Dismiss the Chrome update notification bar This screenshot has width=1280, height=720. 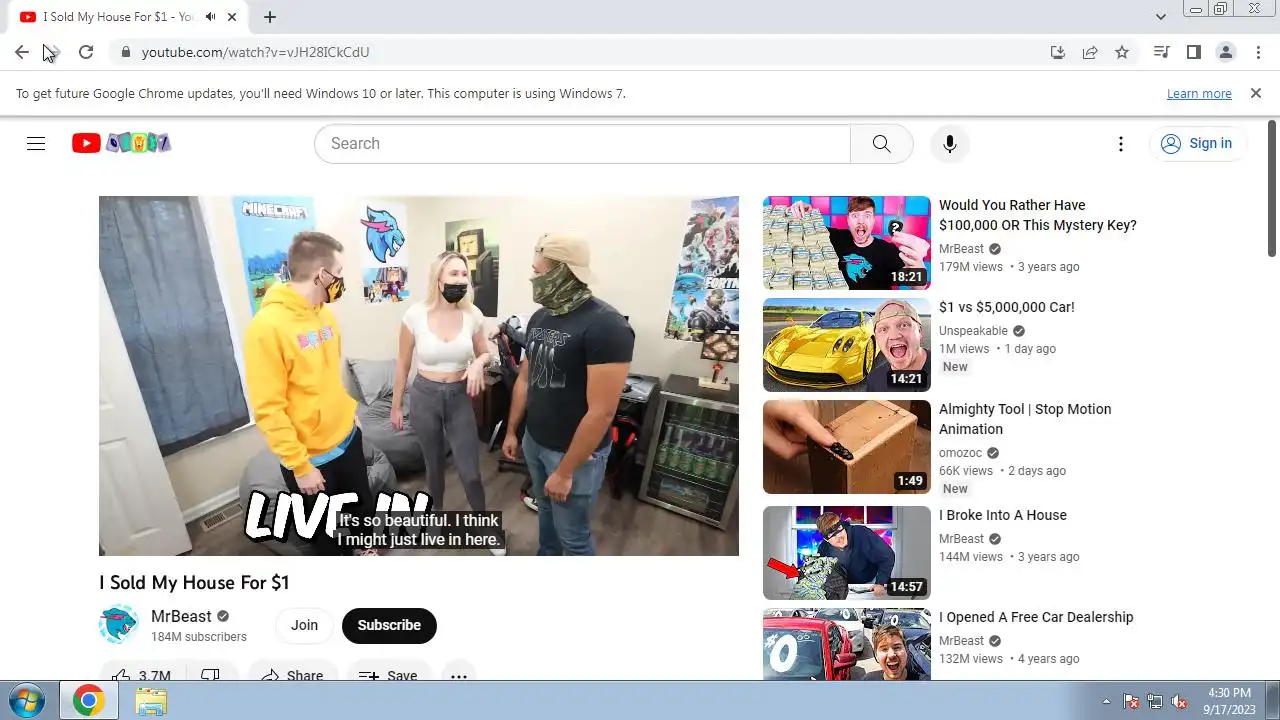tap(1255, 93)
